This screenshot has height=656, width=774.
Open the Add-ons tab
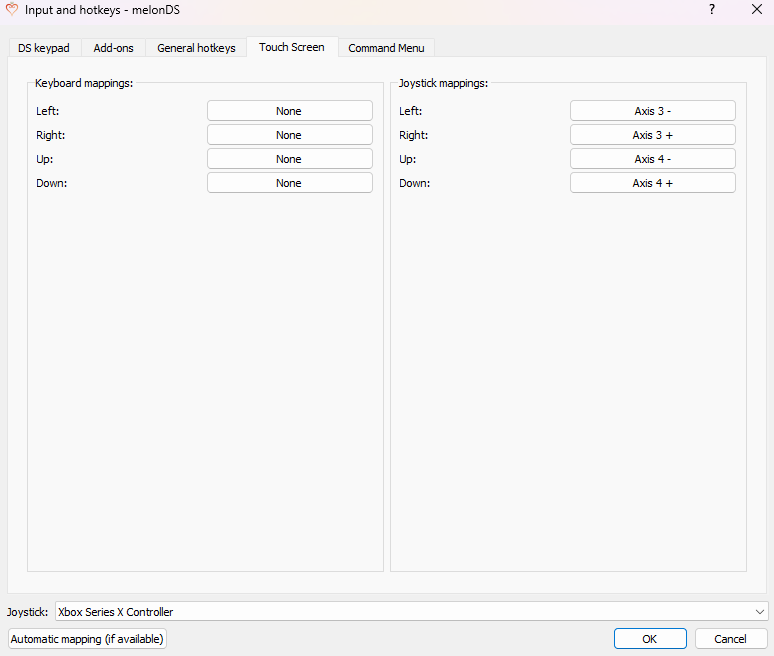pos(114,48)
